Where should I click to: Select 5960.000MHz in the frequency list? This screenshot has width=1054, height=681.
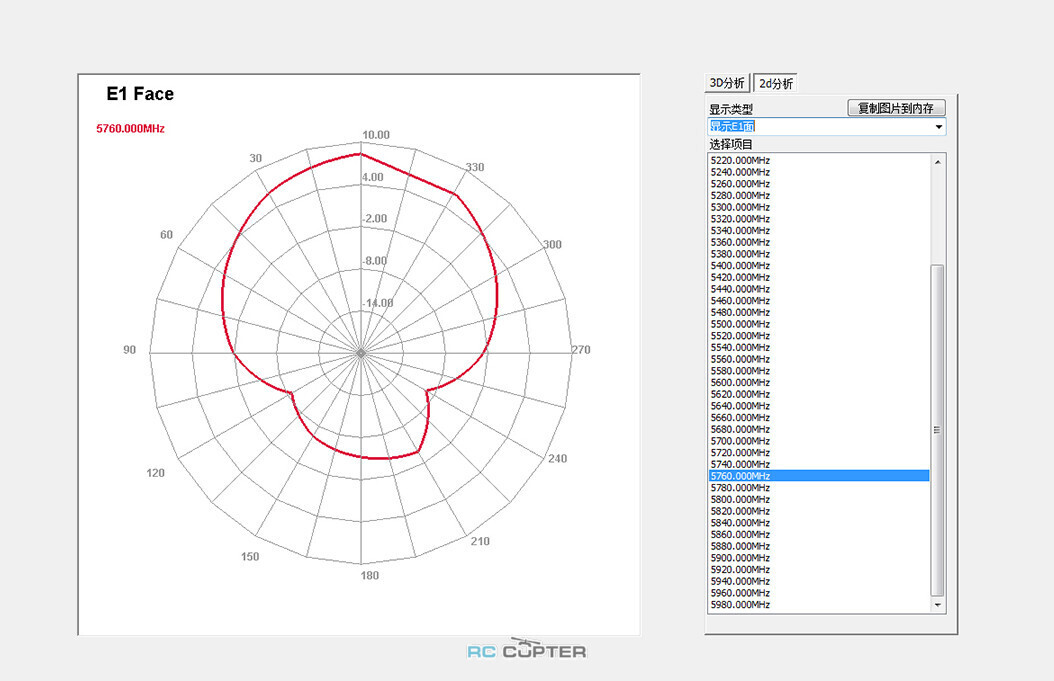tap(819, 593)
